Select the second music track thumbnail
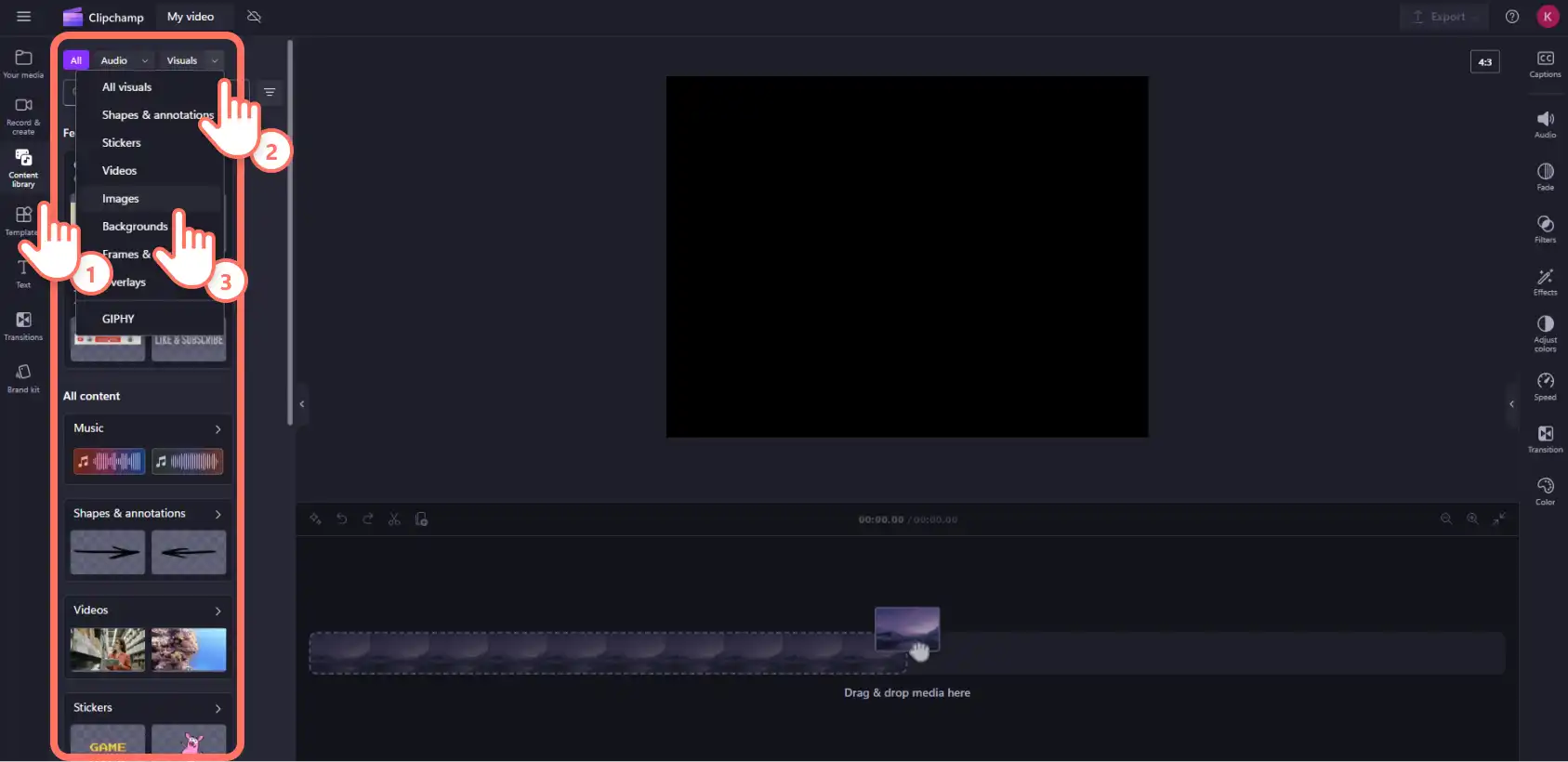Screen dimensions: 1568x762 188,461
